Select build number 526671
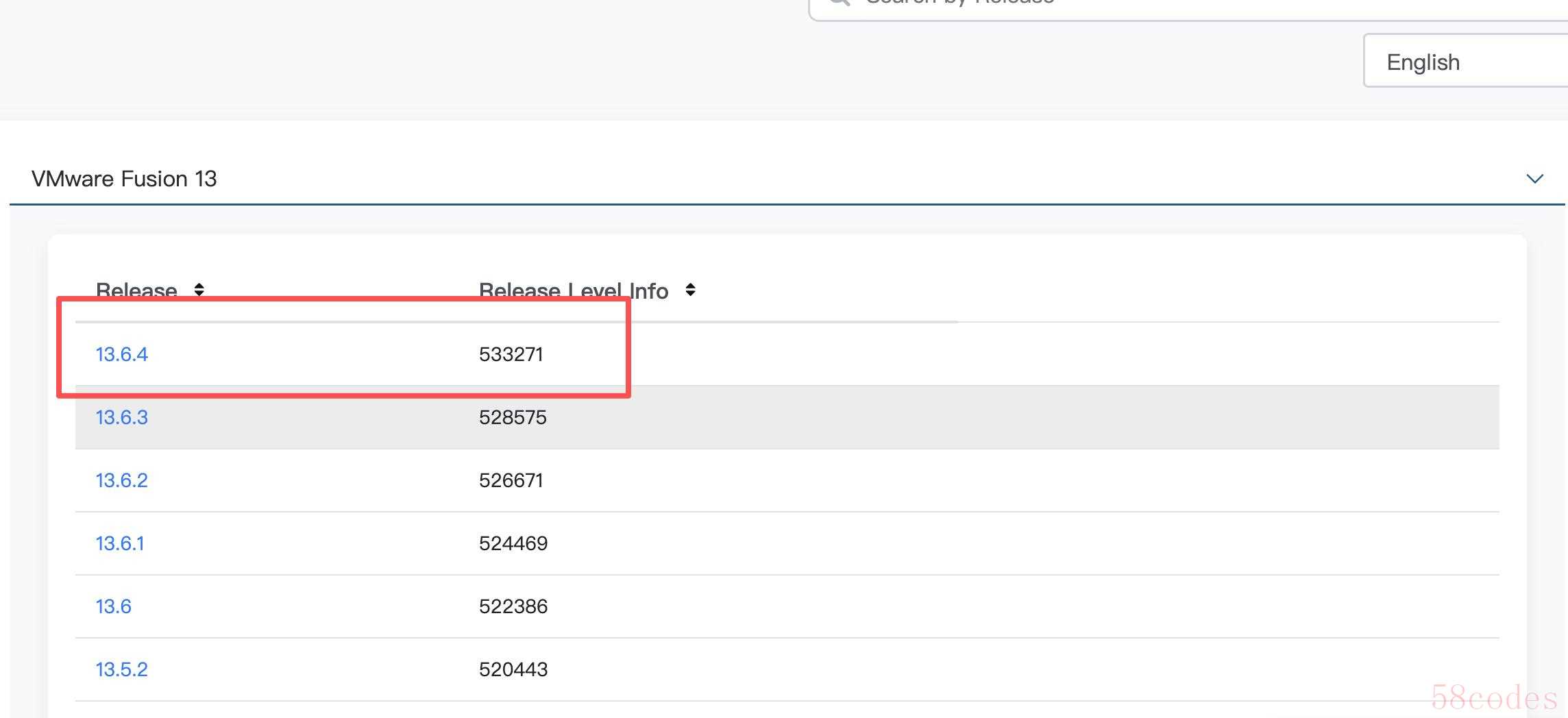Viewport: 1568px width, 718px height. tap(511, 480)
